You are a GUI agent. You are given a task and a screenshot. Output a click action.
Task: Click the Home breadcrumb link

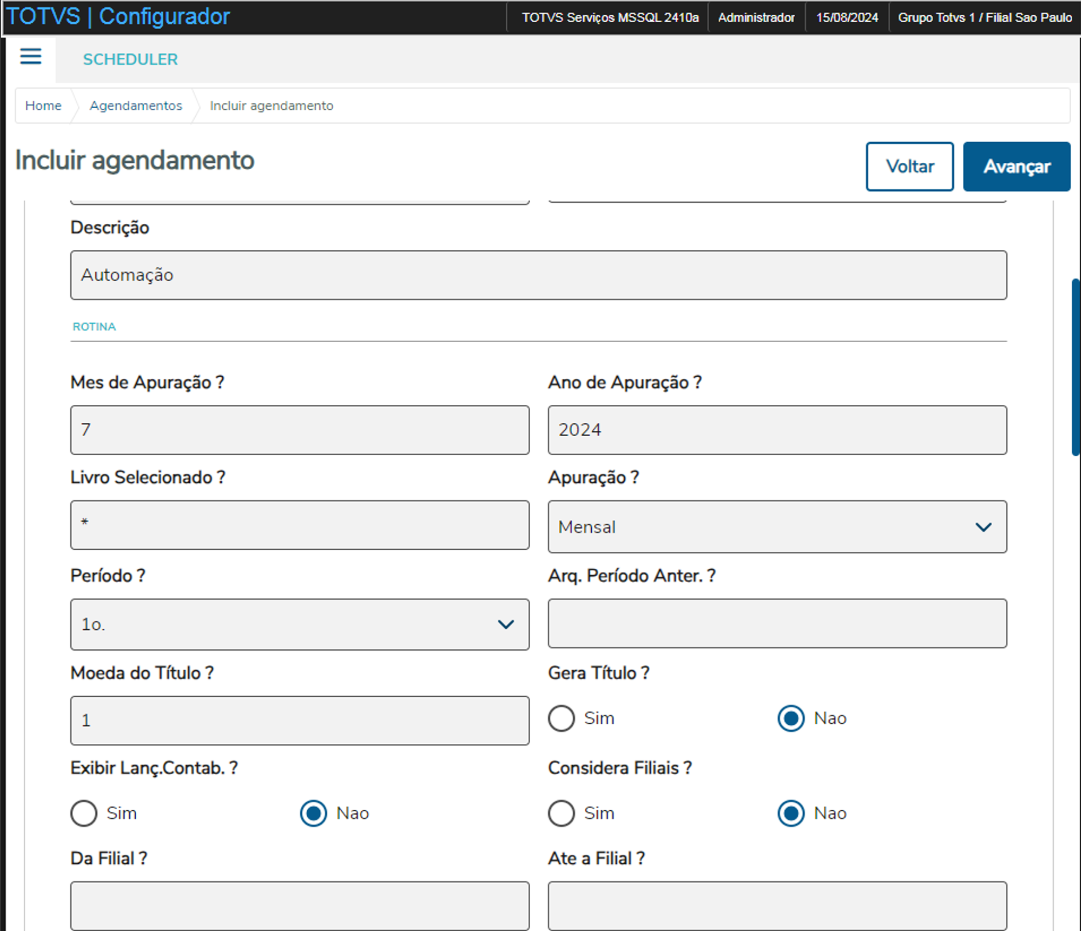pyautogui.click(x=43, y=106)
